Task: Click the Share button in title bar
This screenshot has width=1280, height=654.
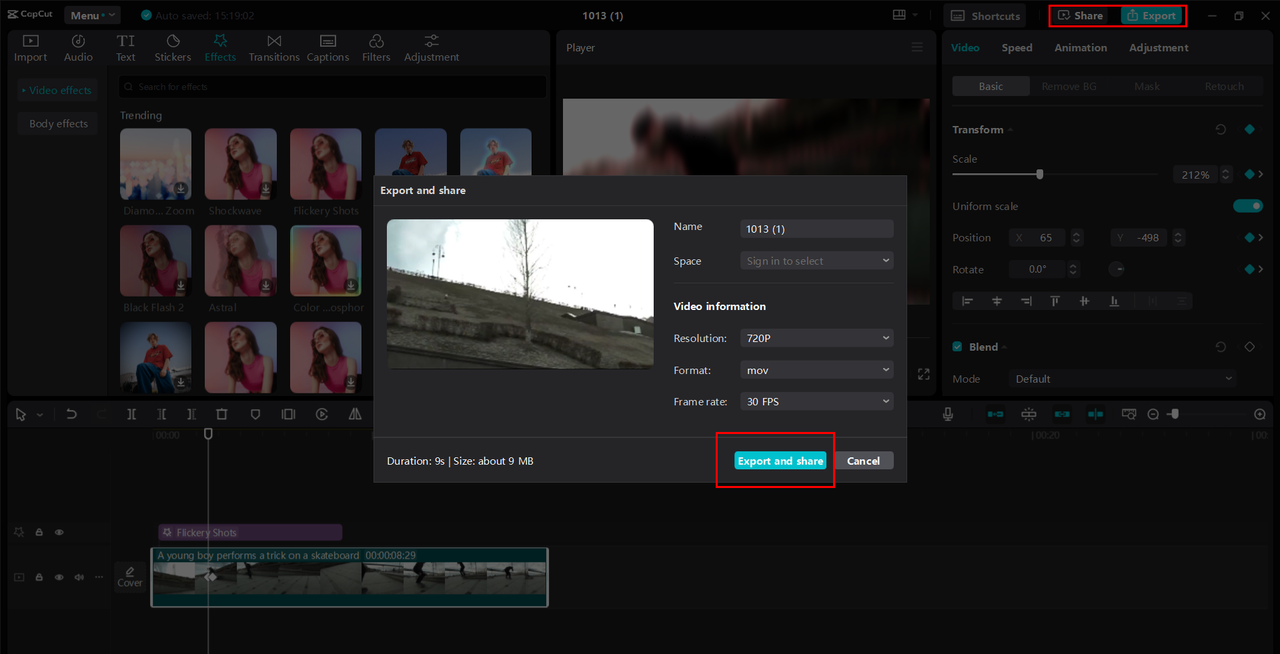Action: pos(1081,16)
